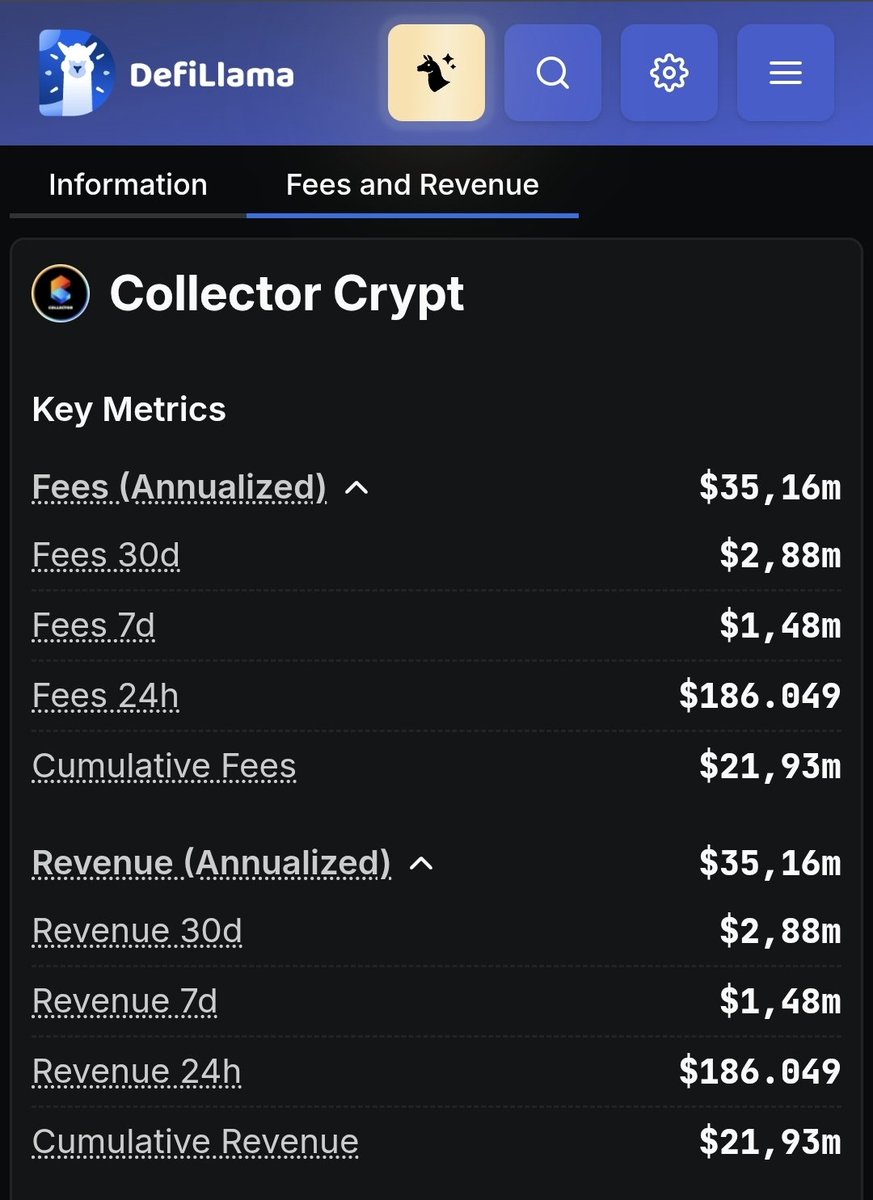The width and height of the screenshot is (873, 1200).
Task: Click the Collector Crypt protocol logo
Action: (x=61, y=294)
